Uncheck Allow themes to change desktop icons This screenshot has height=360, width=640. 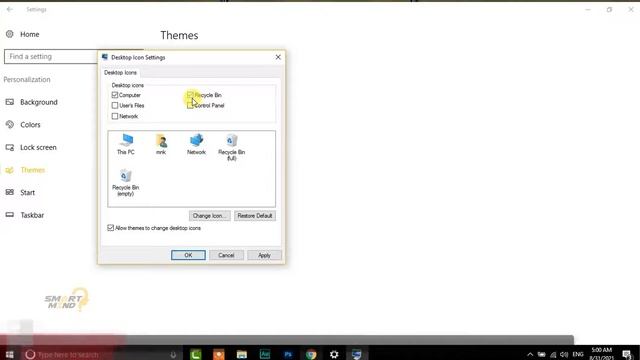tap(111, 228)
